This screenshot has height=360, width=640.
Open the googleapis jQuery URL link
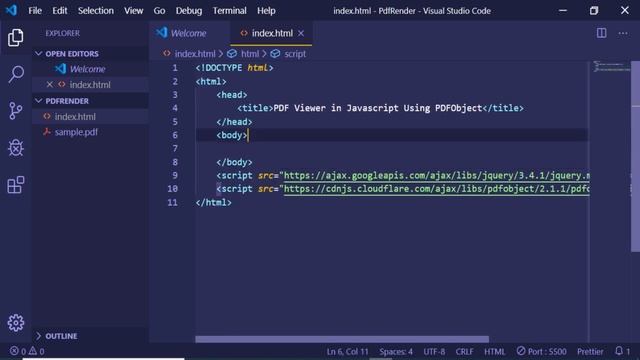coord(436,176)
